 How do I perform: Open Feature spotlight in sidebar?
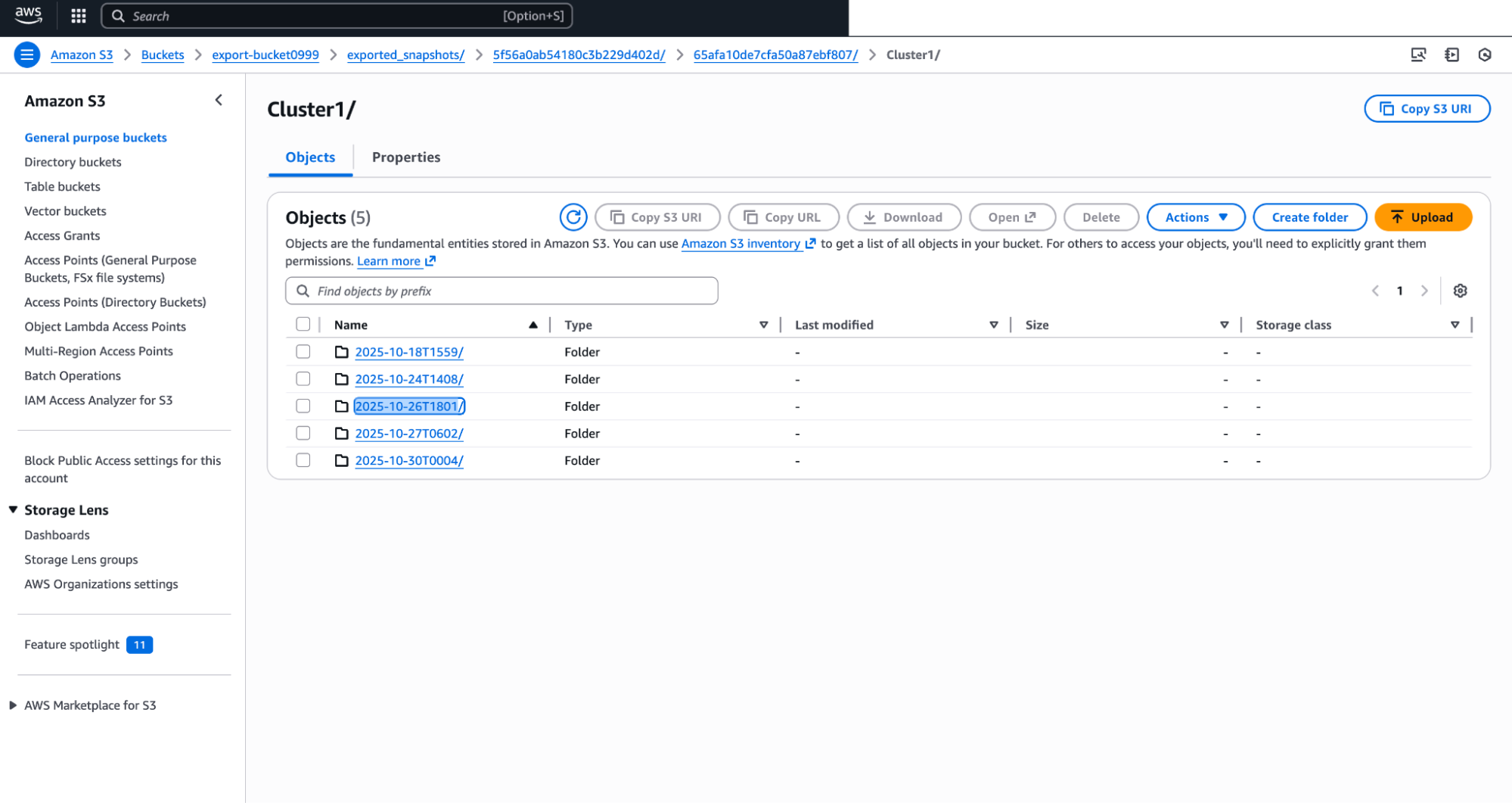coord(88,645)
